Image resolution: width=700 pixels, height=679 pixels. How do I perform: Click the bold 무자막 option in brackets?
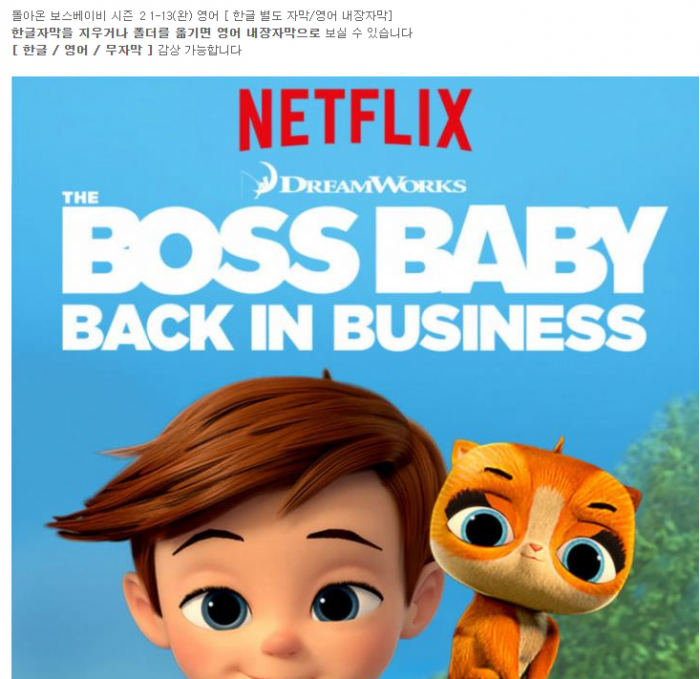[124, 50]
